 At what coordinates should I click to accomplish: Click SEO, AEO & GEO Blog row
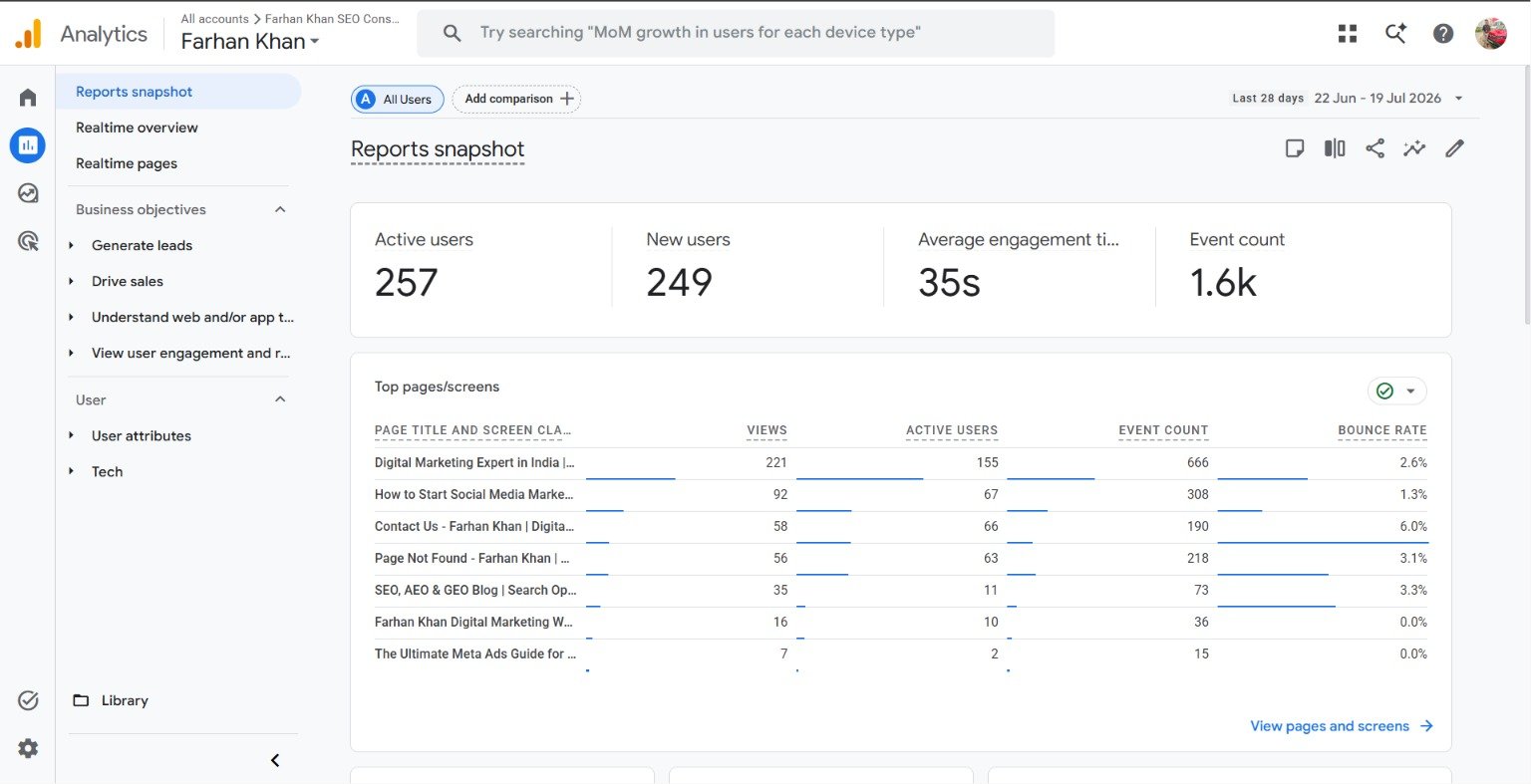(901, 591)
